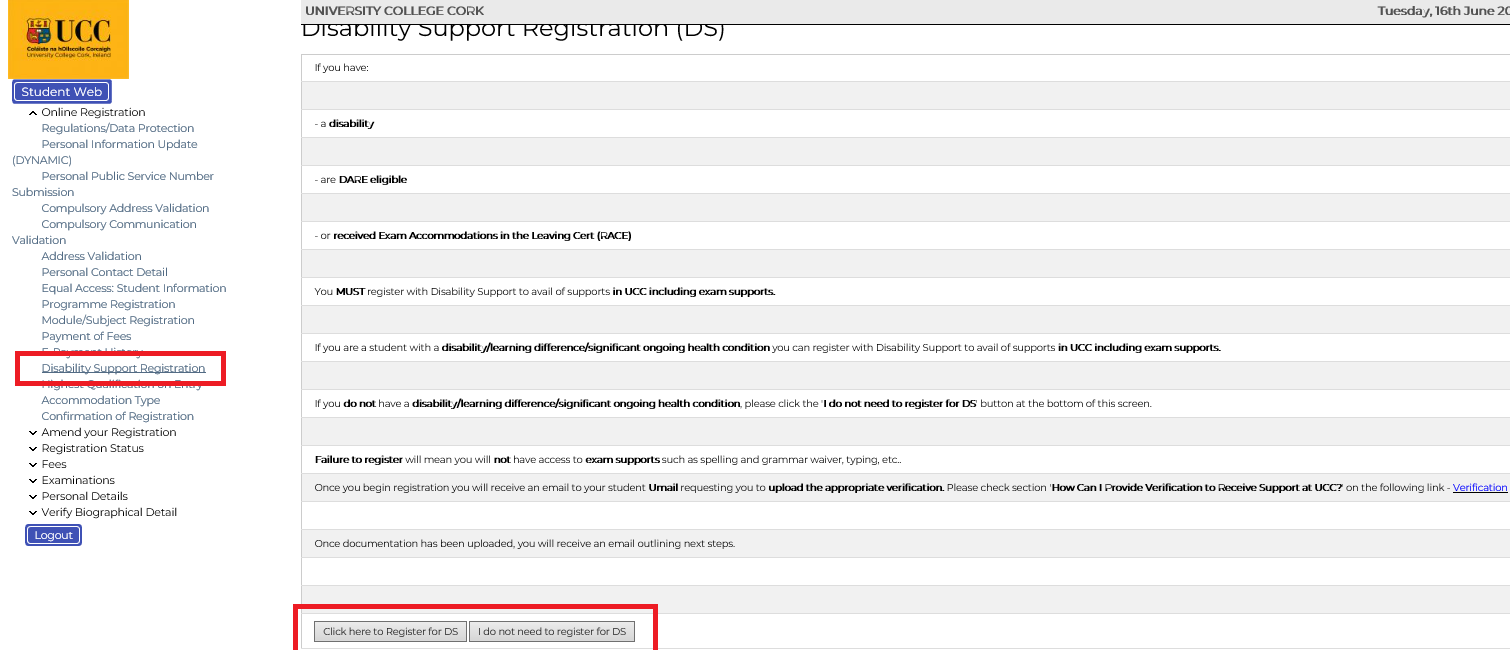Click the UNIVERSITY COLLEGE CORK header text

(395, 11)
